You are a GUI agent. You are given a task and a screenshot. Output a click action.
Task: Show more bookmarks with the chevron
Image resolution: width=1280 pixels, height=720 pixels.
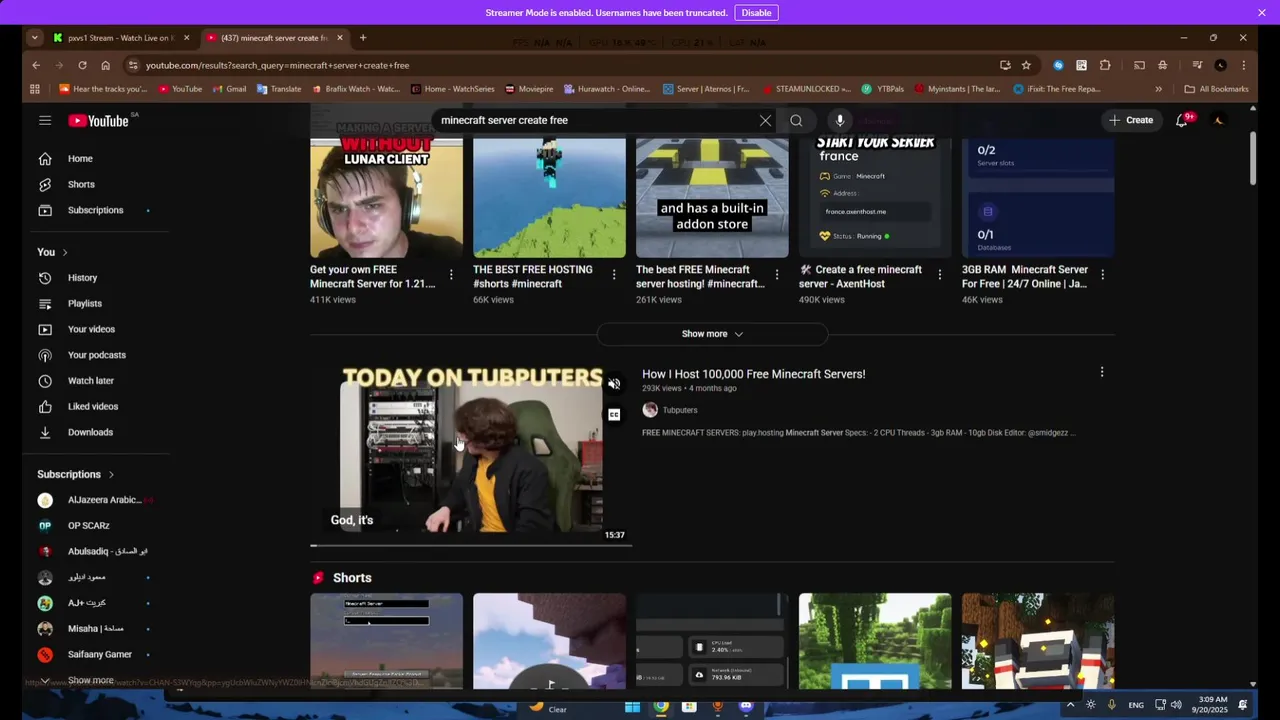click(1159, 89)
